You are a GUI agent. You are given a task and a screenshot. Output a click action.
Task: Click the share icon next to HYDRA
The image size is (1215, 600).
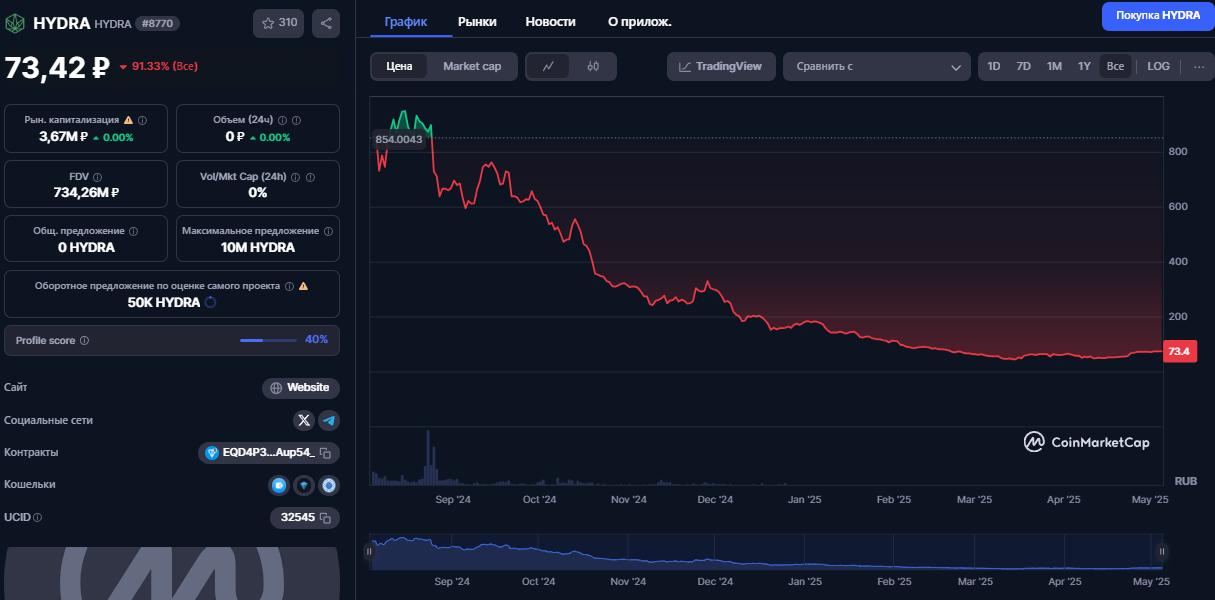click(326, 23)
